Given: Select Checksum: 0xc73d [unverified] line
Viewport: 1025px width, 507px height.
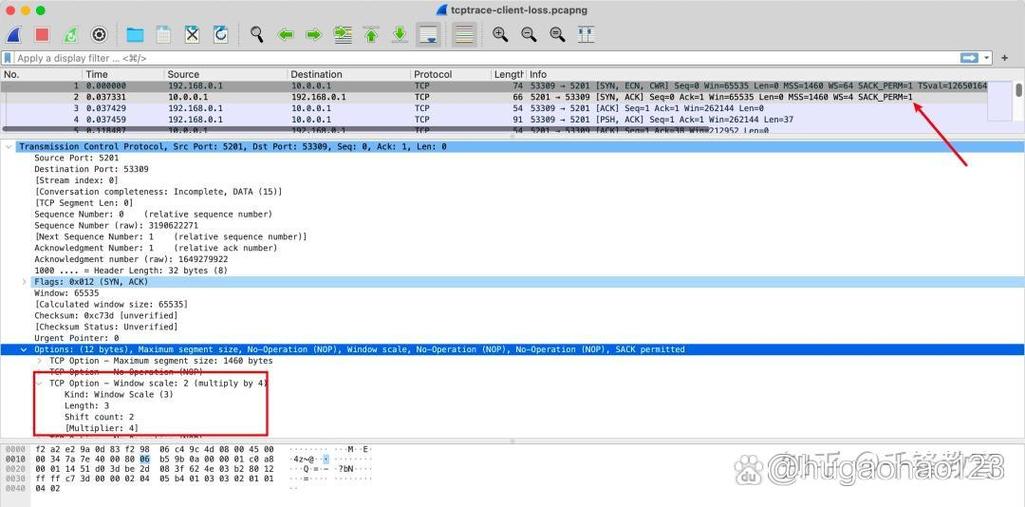Looking at the screenshot, I should 106,316.
